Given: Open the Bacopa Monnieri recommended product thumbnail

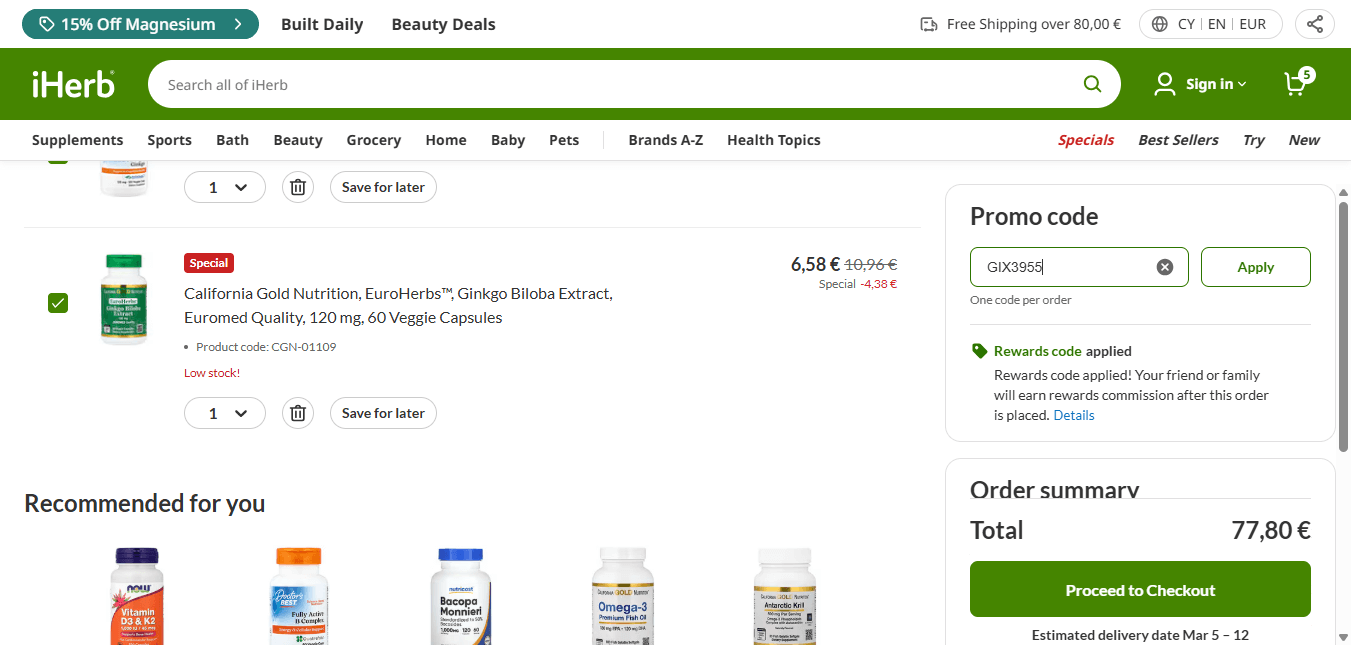Looking at the screenshot, I should (x=460, y=597).
